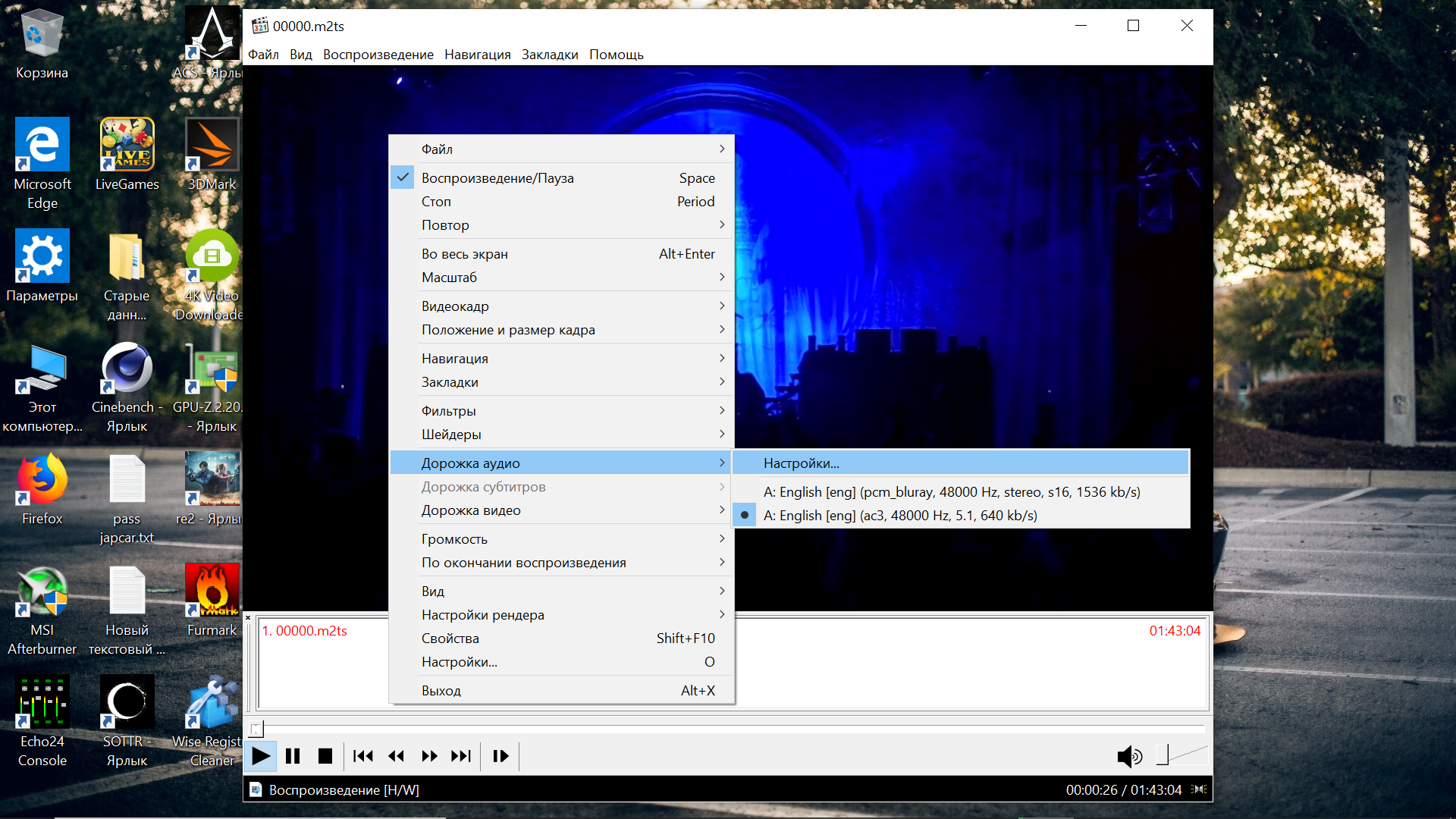
Task: Skip to next track button
Action: click(x=461, y=756)
